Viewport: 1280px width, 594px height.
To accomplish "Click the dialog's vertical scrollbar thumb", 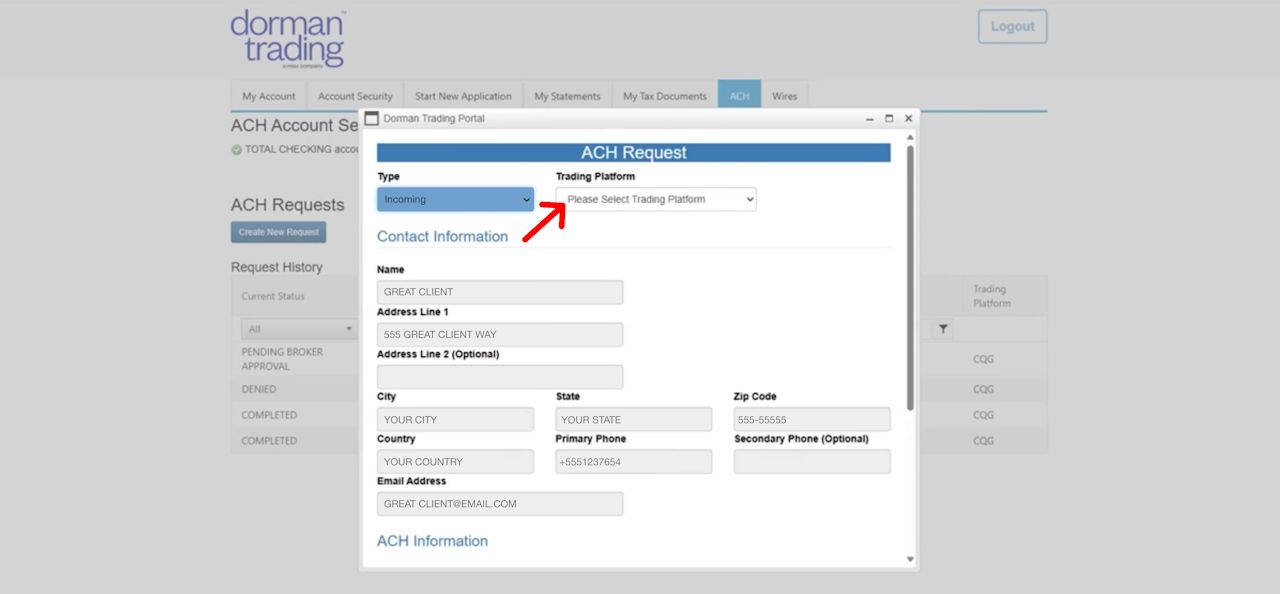I will coord(910,278).
